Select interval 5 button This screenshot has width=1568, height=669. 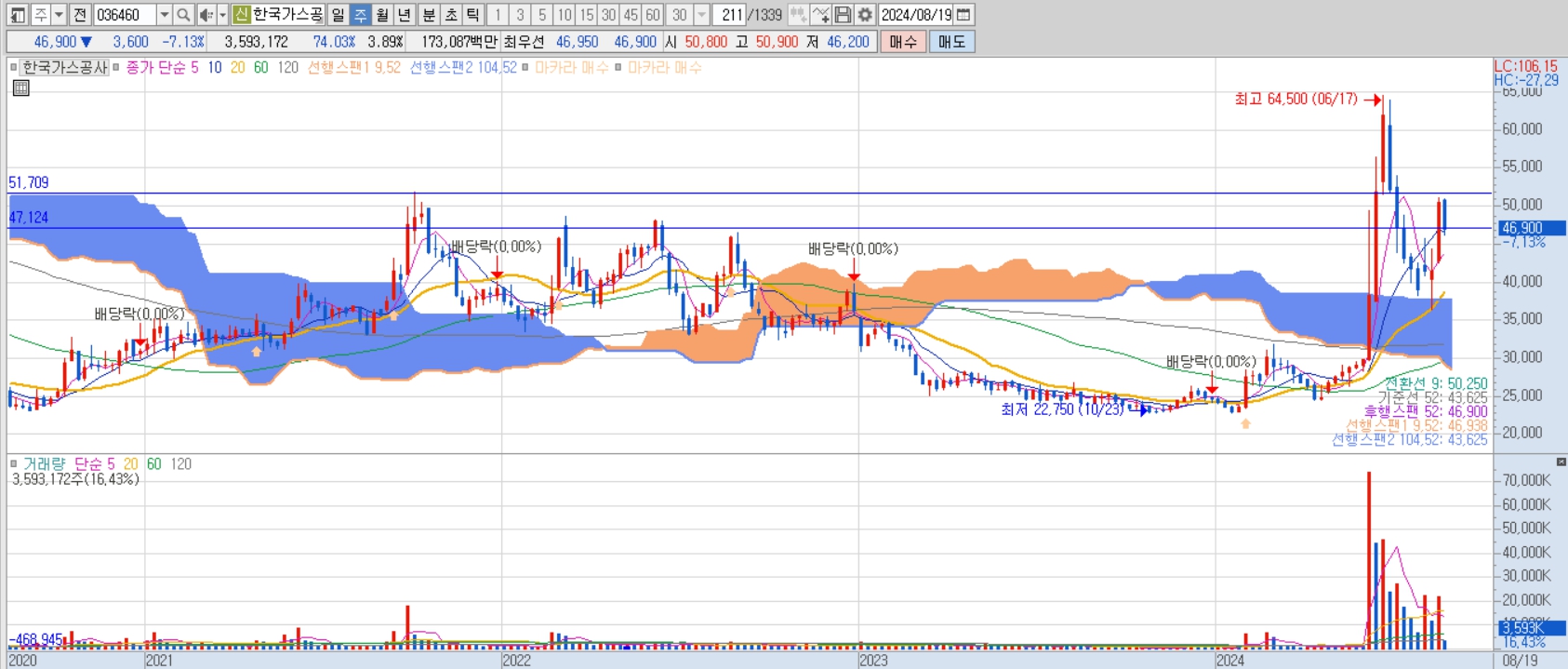point(542,15)
